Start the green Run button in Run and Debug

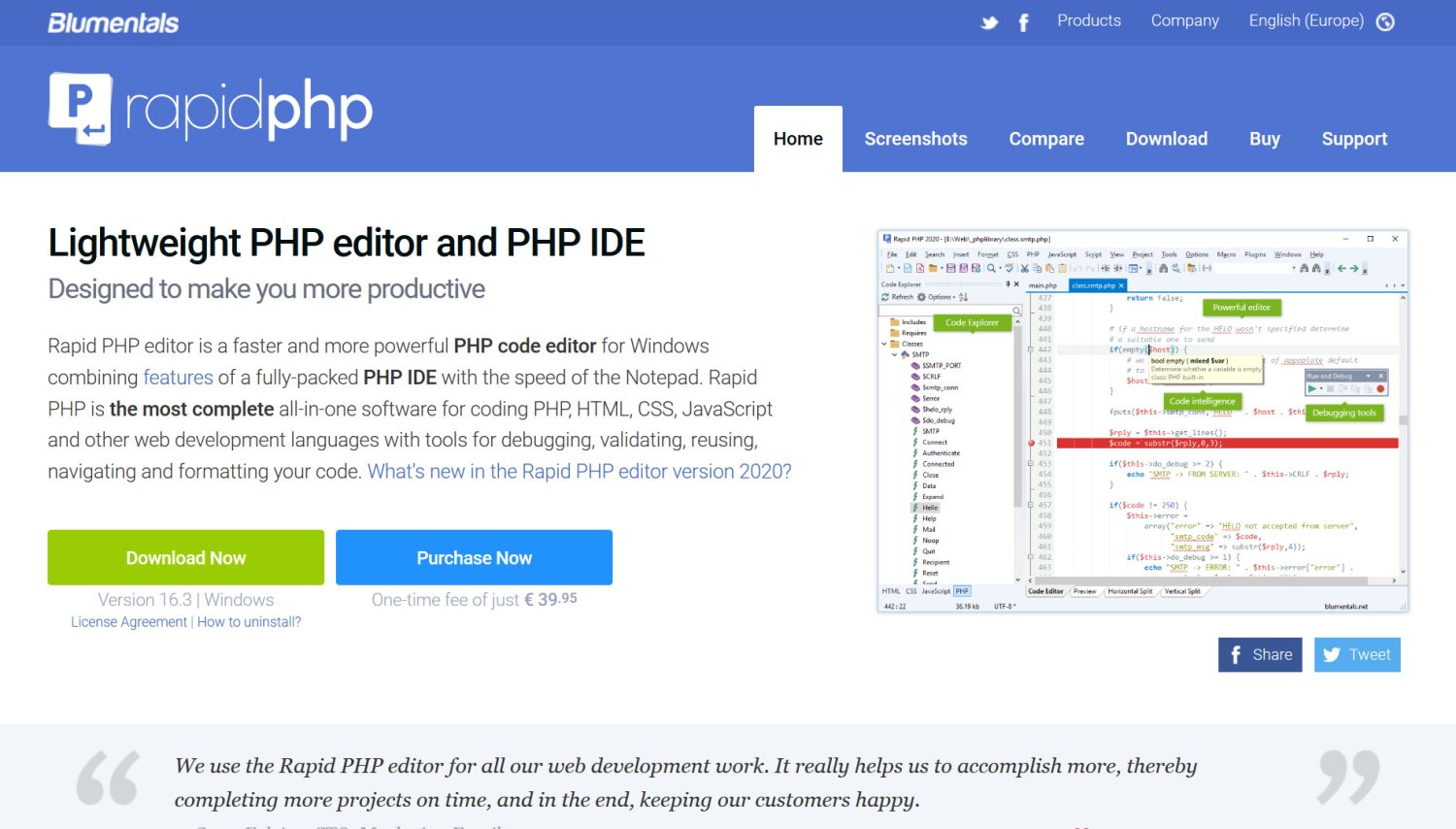tap(1311, 388)
